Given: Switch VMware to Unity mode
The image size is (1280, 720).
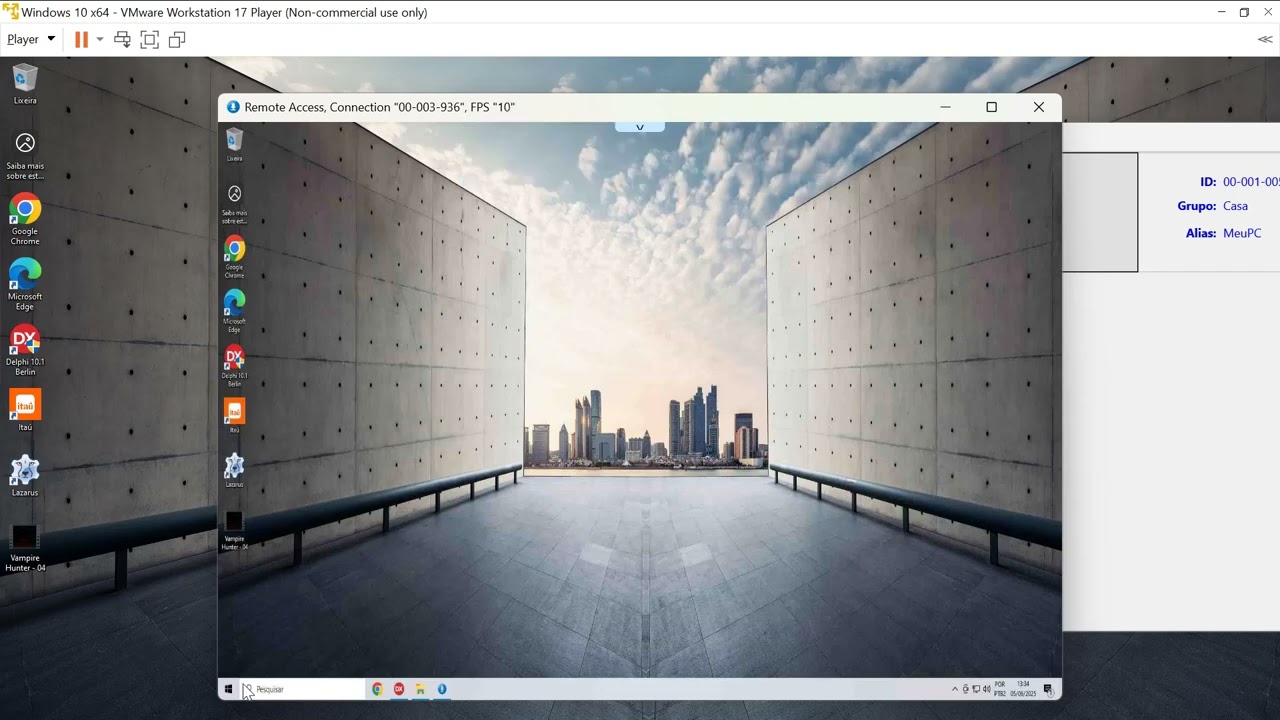Looking at the screenshot, I should click(x=177, y=39).
